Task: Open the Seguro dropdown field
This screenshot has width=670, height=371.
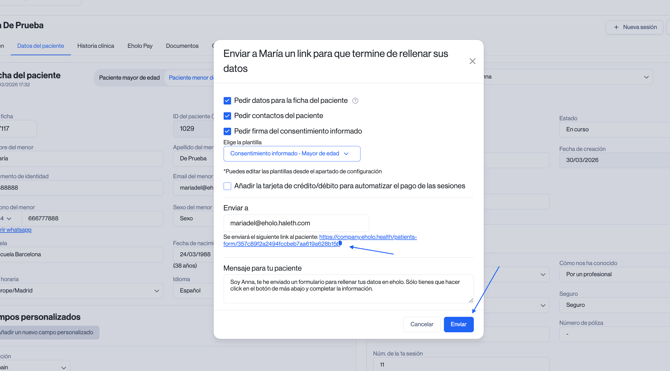Action: (x=614, y=305)
